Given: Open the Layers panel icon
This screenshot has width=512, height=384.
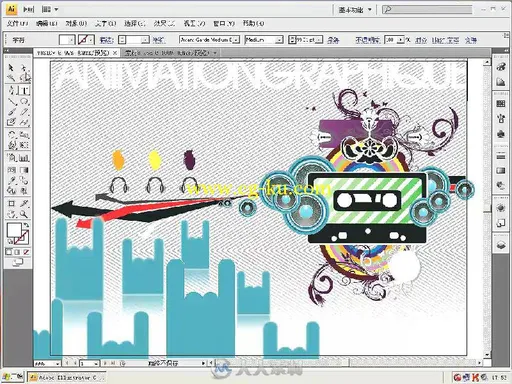Looking at the screenshot, I should pos(501,246).
